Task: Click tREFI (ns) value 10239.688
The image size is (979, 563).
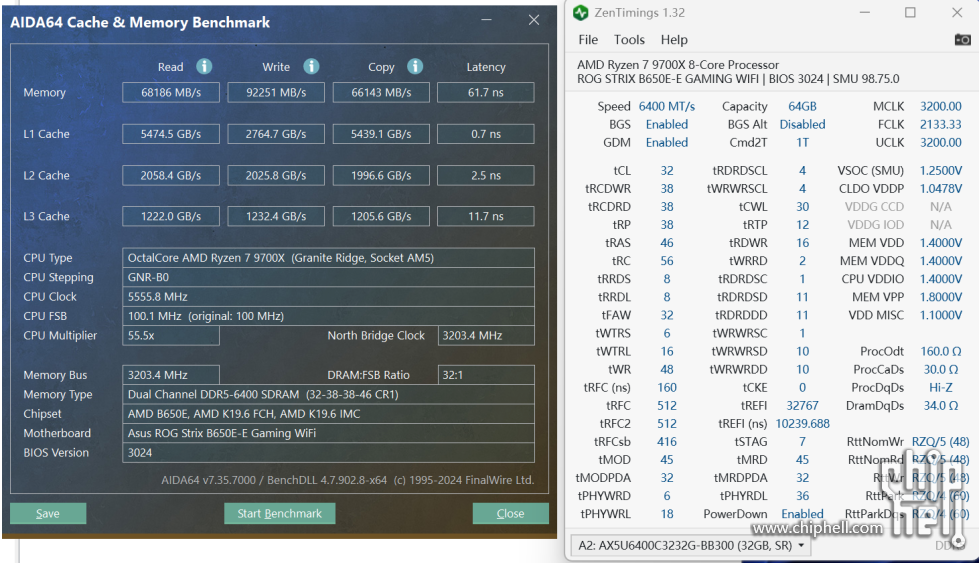Action: (802, 423)
